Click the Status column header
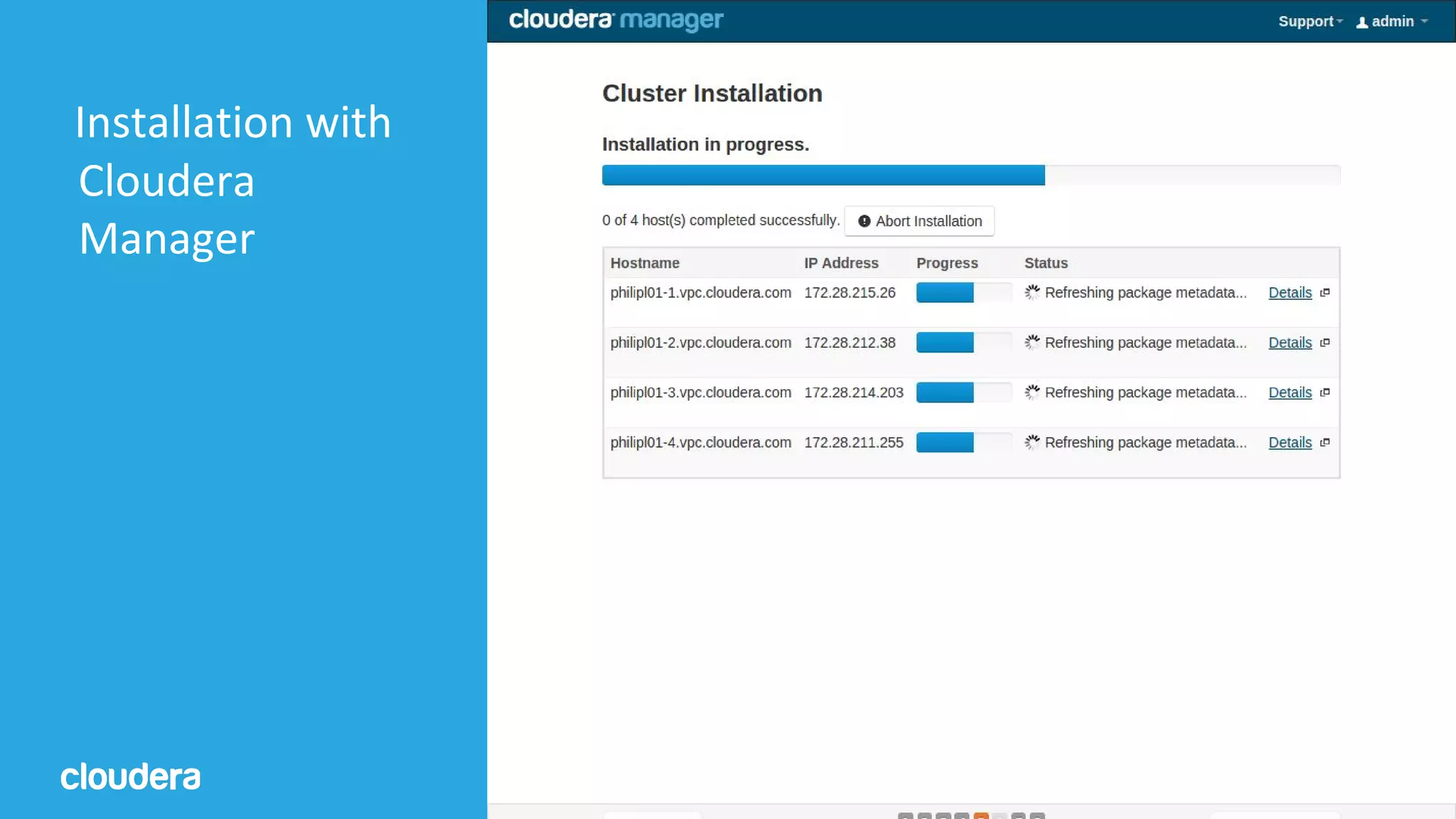This screenshot has width=1456, height=819. [x=1046, y=263]
